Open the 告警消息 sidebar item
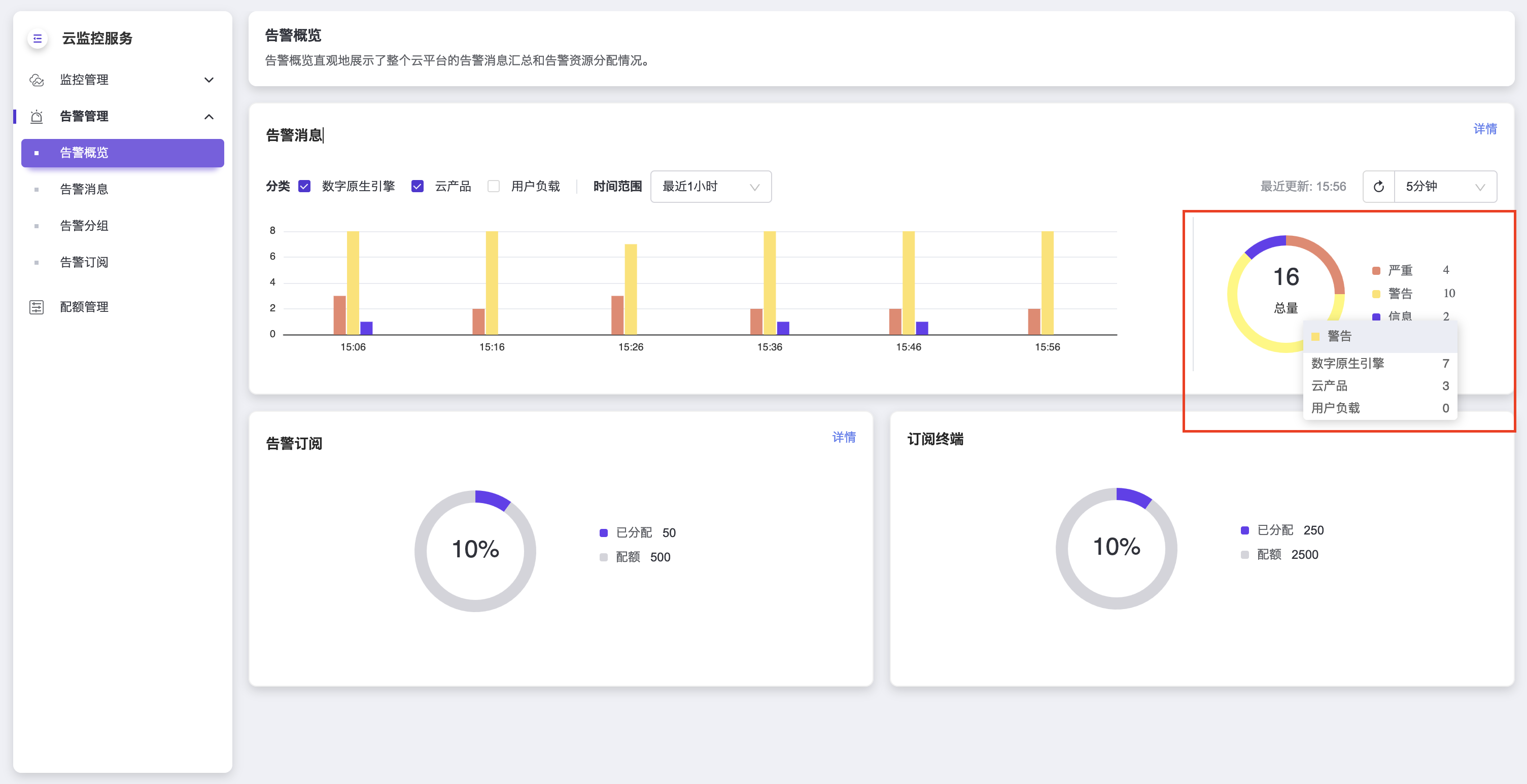The image size is (1527, 784). pyautogui.click(x=84, y=189)
